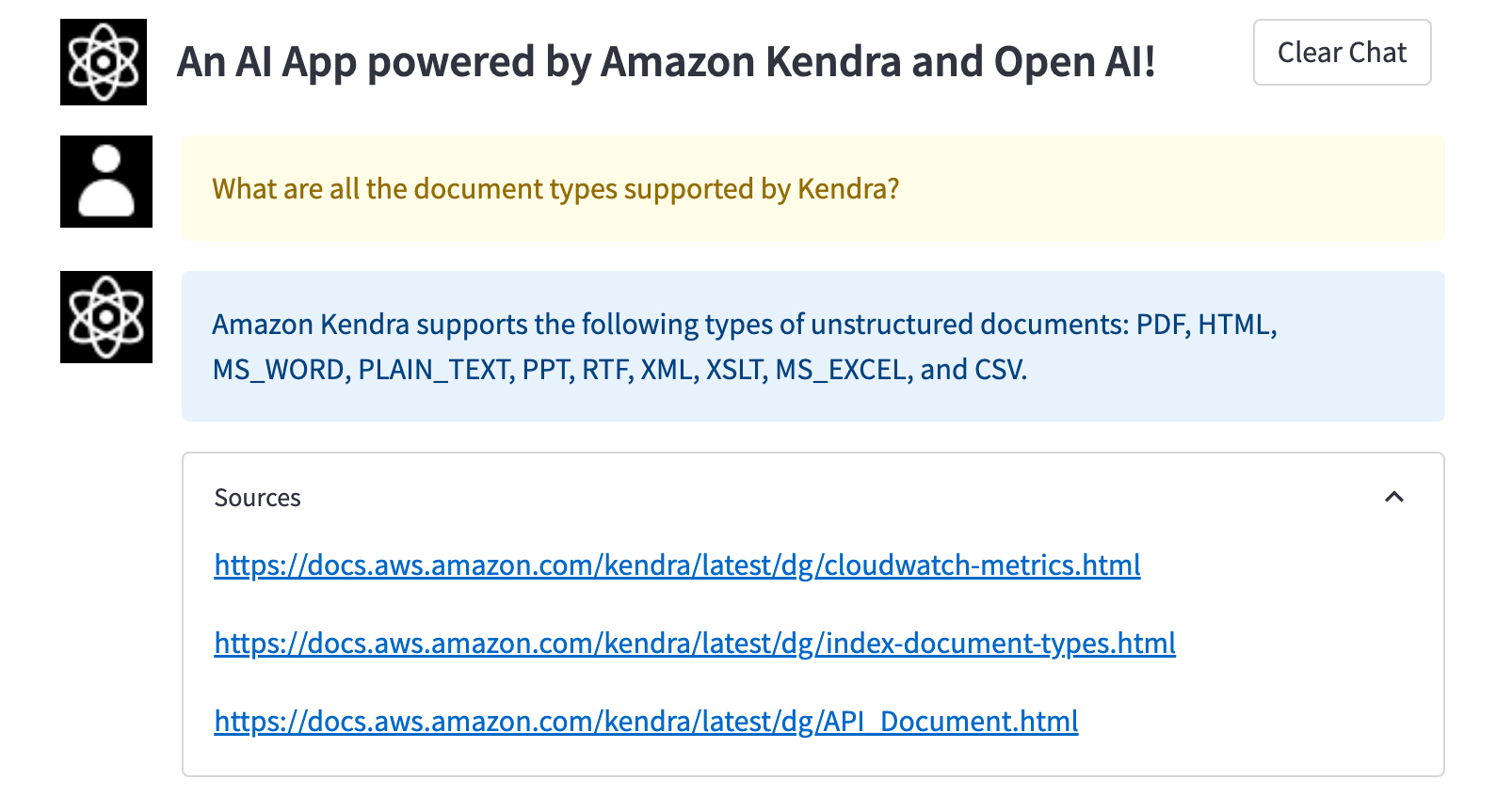Open the cloudwatch-metrics.html source link
The width and height of the screenshot is (1512, 796).
pyautogui.click(x=676, y=565)
